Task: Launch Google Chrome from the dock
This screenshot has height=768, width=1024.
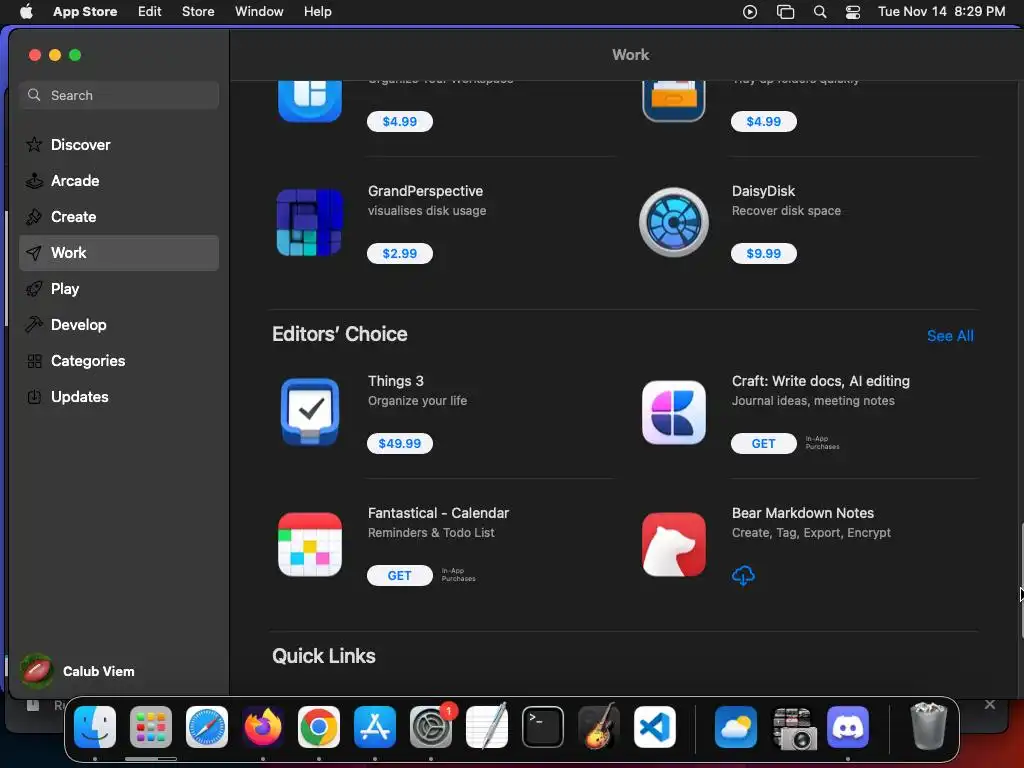Action: pyautogui.click(x=319, y=727)
